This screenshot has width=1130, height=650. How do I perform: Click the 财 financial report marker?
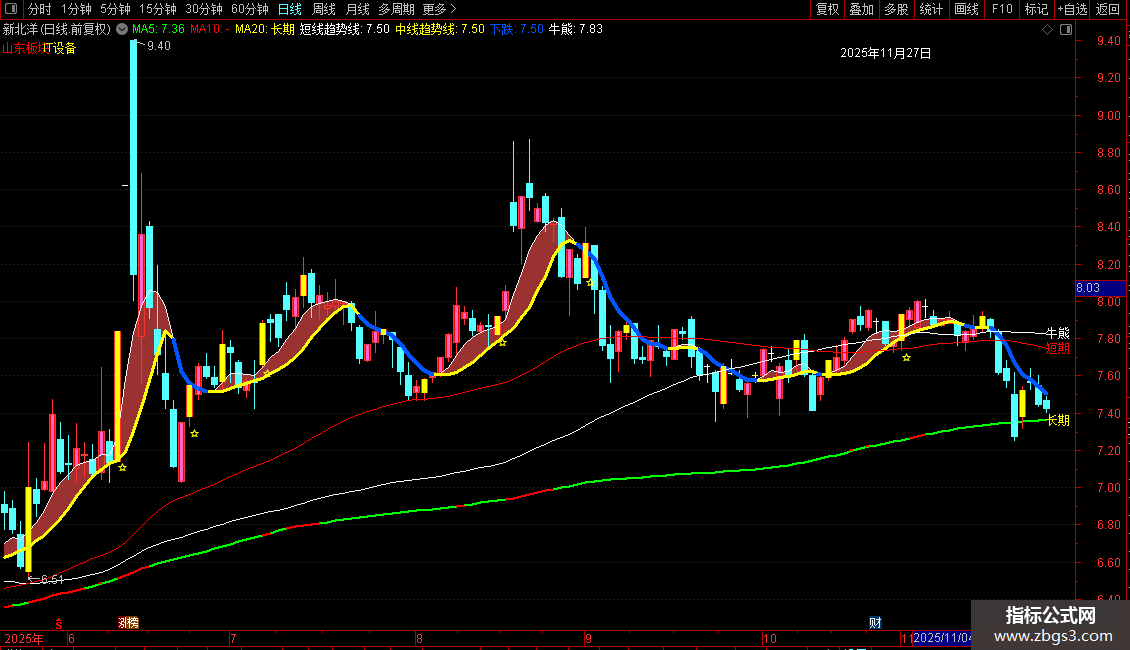[875, 623]
